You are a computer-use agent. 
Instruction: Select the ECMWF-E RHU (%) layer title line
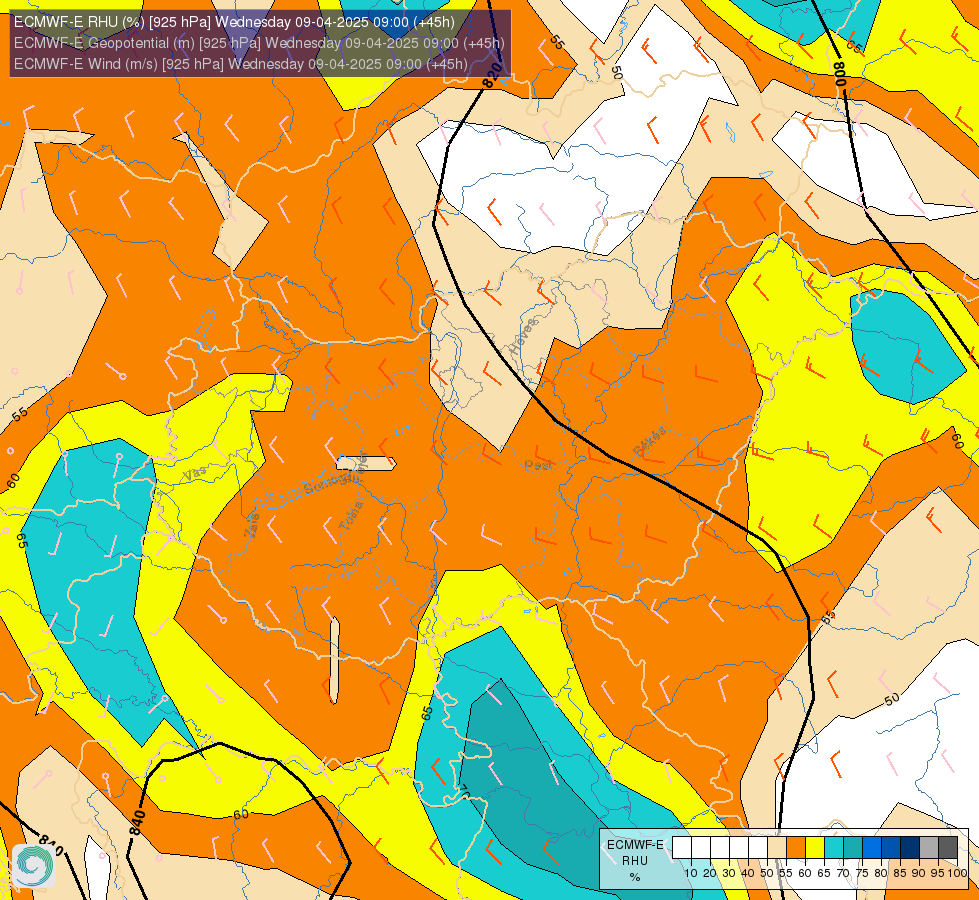234,22
